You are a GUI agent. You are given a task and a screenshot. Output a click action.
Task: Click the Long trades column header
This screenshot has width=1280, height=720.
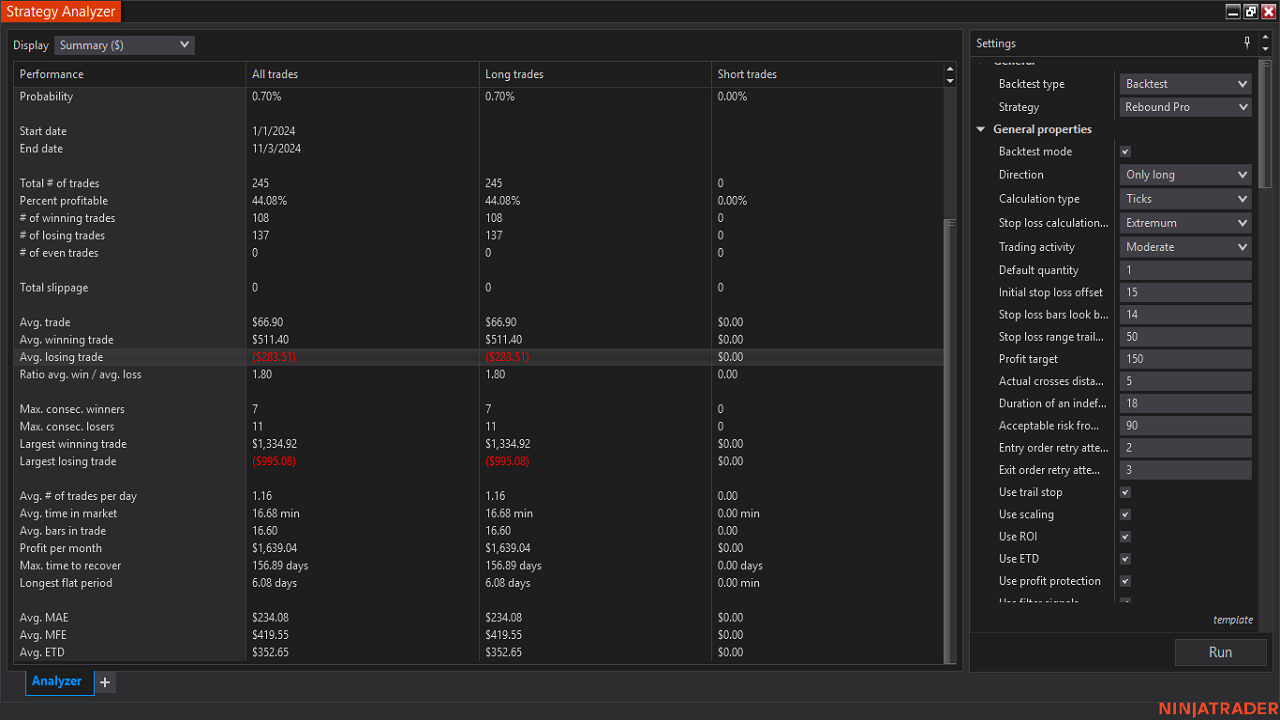pyautogui.click(x=595, y=74)
